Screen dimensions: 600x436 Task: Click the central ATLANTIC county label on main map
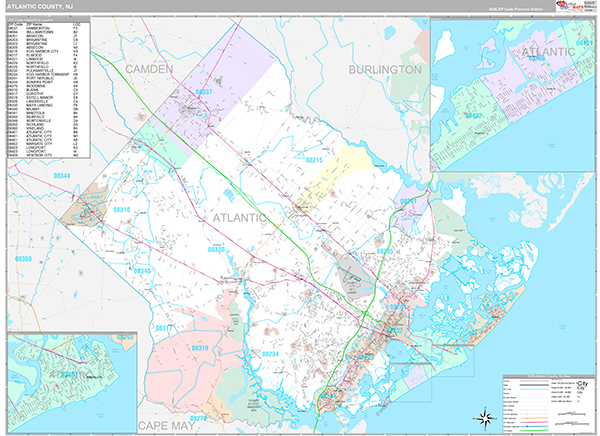[239, 218]
